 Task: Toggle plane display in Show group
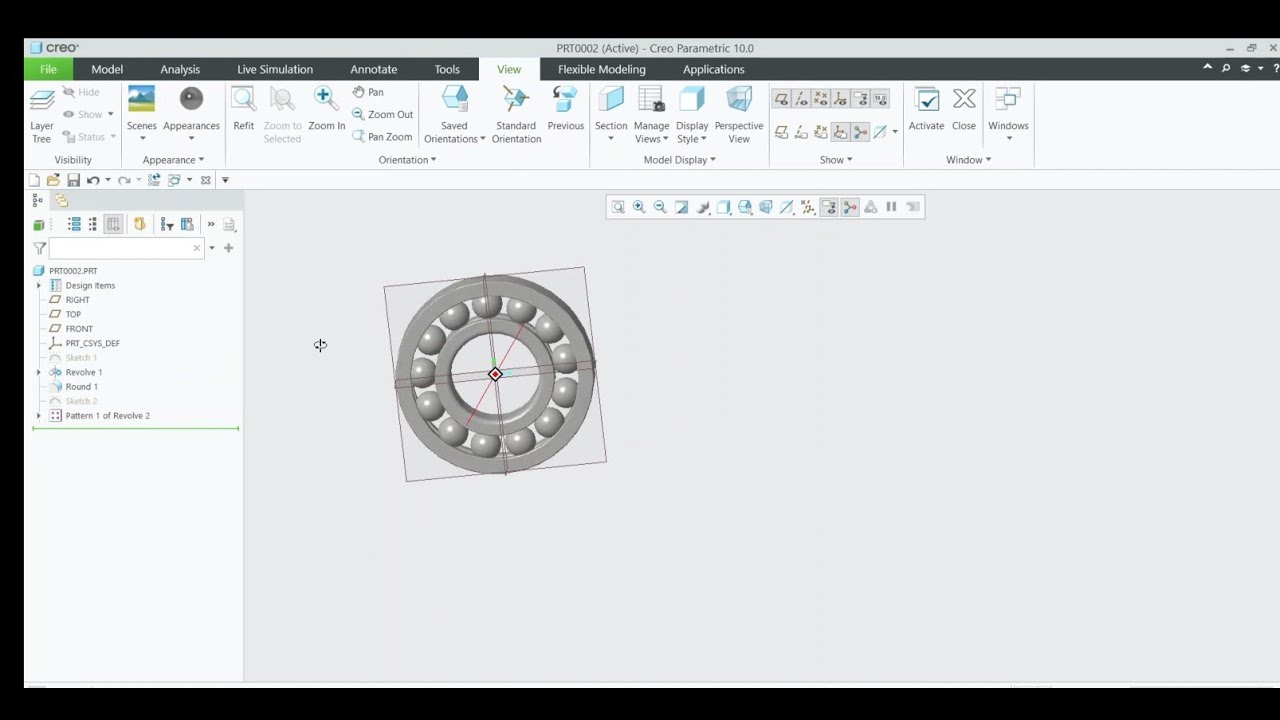781,99
